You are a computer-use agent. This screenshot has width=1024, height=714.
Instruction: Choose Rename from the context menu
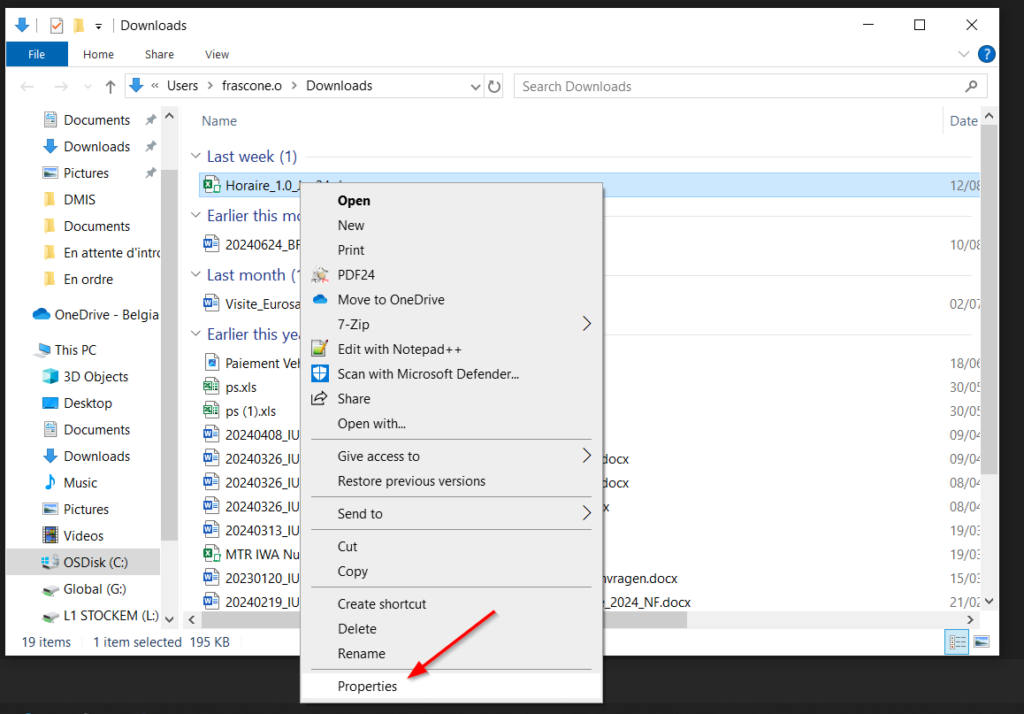(361, 654)
